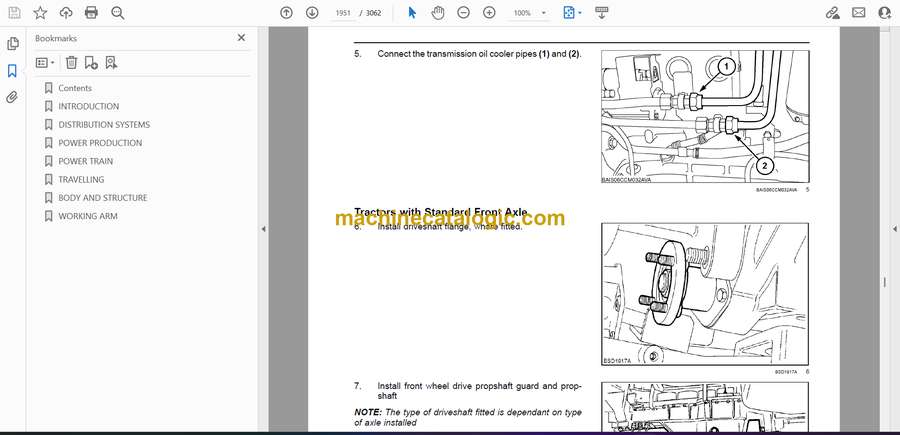
Task: Open the zoom level 100% dropdown
Action: point(528,13)
